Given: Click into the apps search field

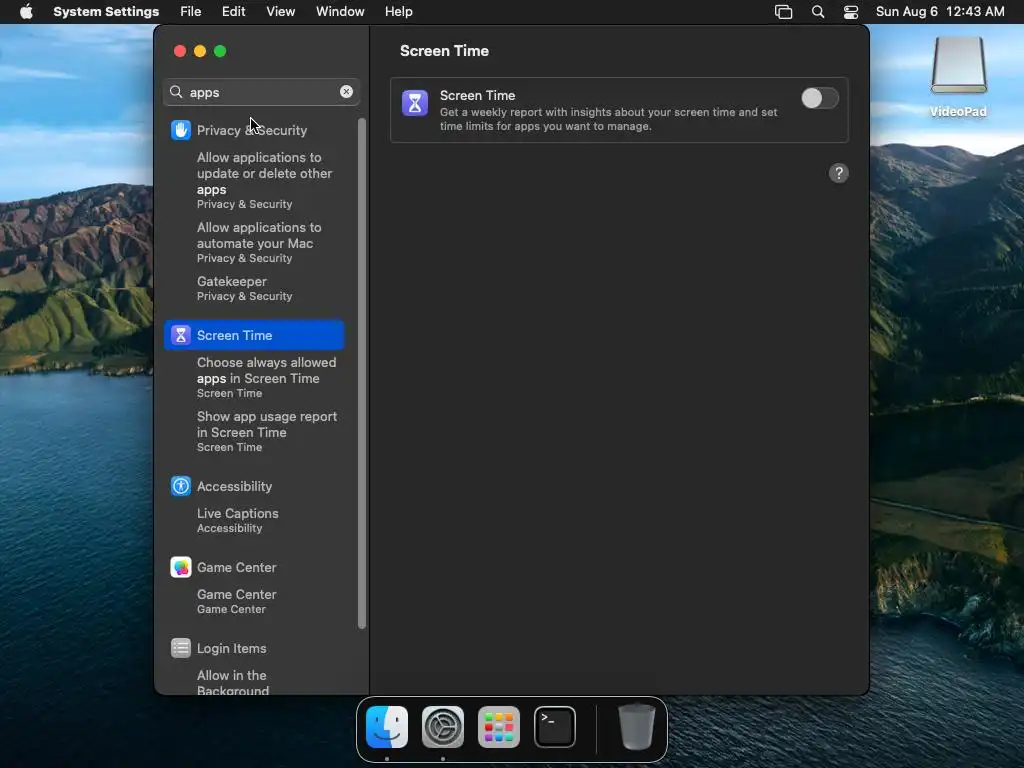Looking at the screenshot, I should [261, 92].
